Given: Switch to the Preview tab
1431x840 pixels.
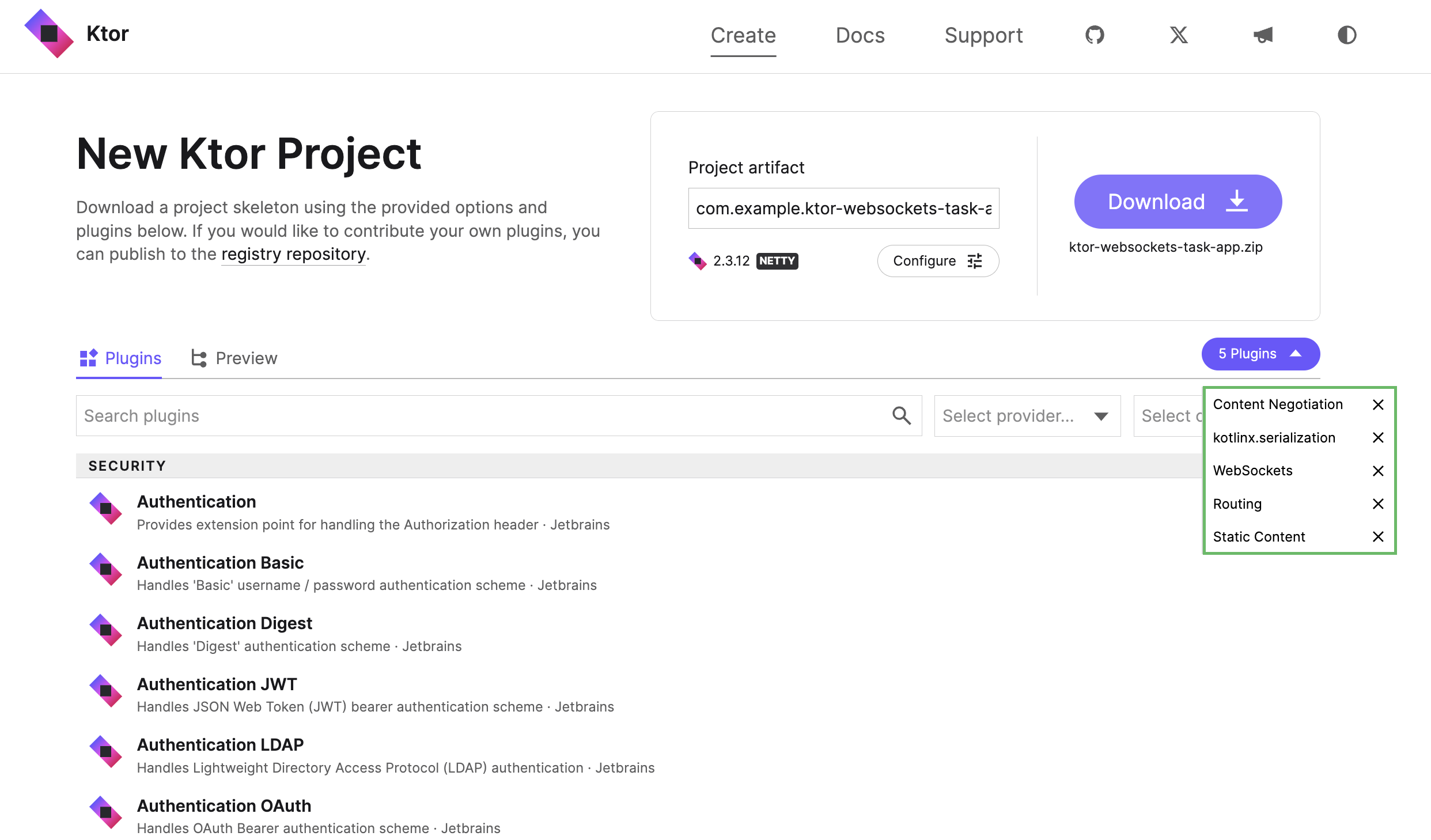Looking at the screenshot, I should click(x=234, y=357).
